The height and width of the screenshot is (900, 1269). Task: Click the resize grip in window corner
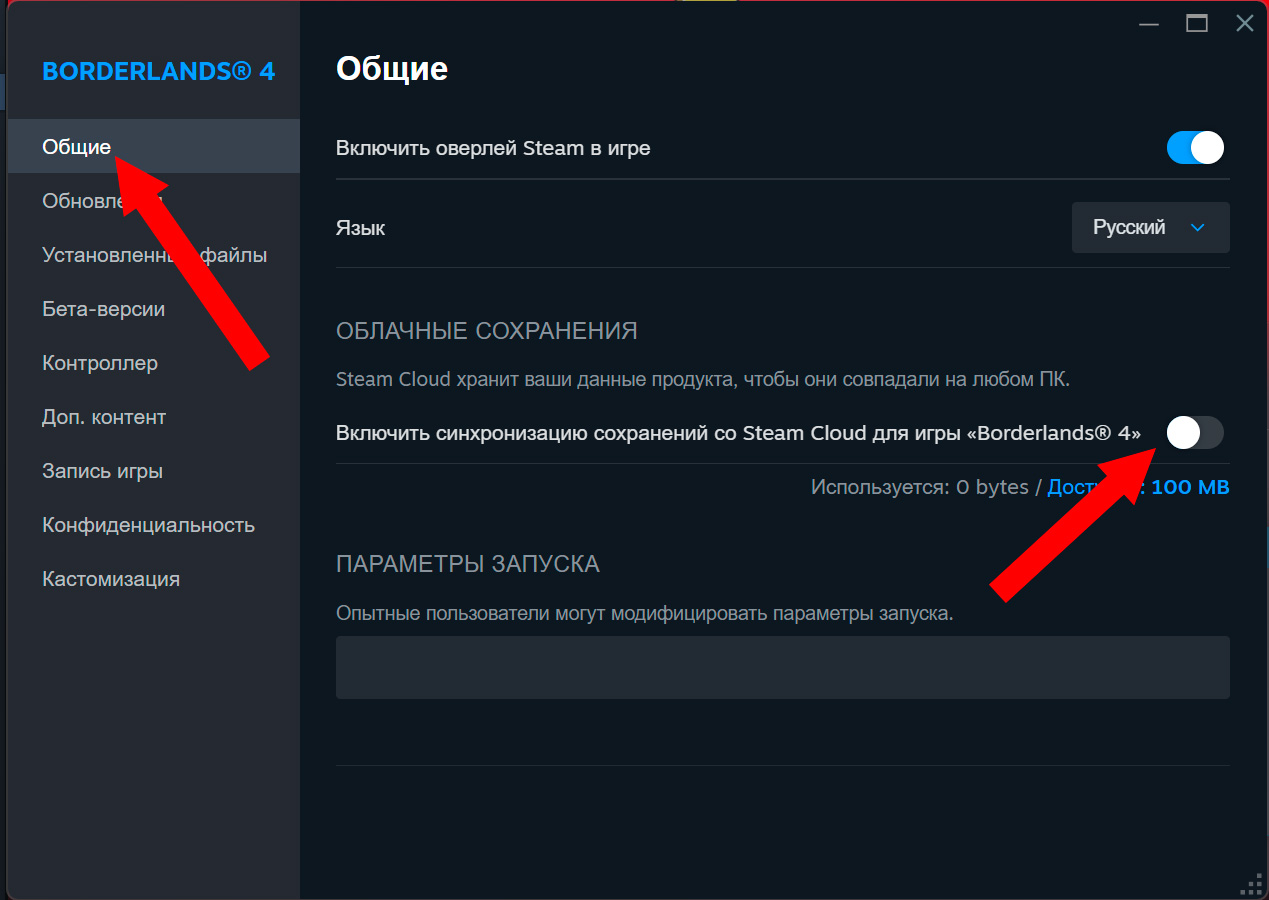coord(1250,883)
